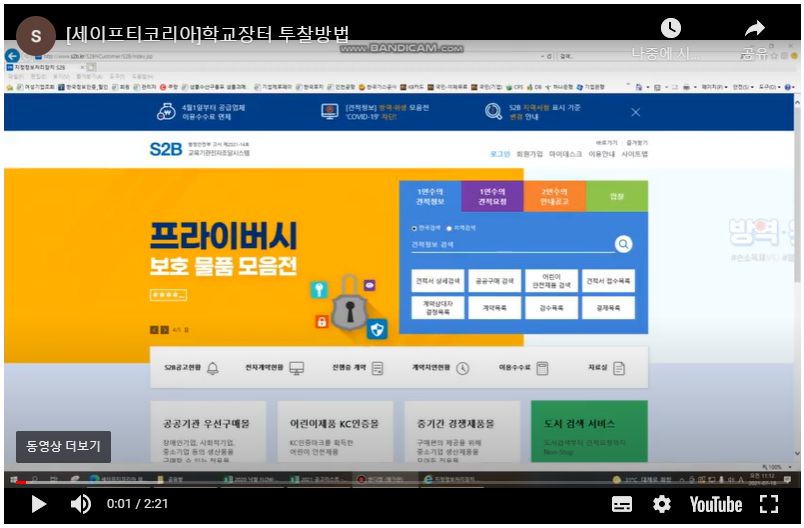Click the 로그인 link
804x528 pixels.
click(x=500, y=154)
